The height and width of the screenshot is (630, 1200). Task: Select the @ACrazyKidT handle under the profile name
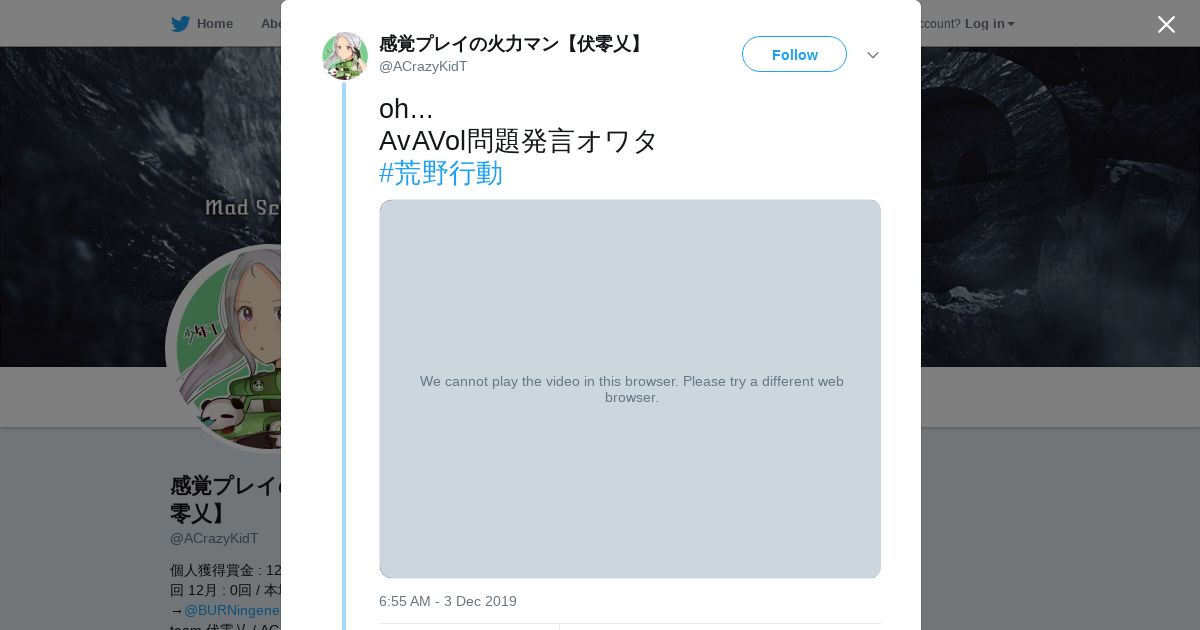[214, 538]
